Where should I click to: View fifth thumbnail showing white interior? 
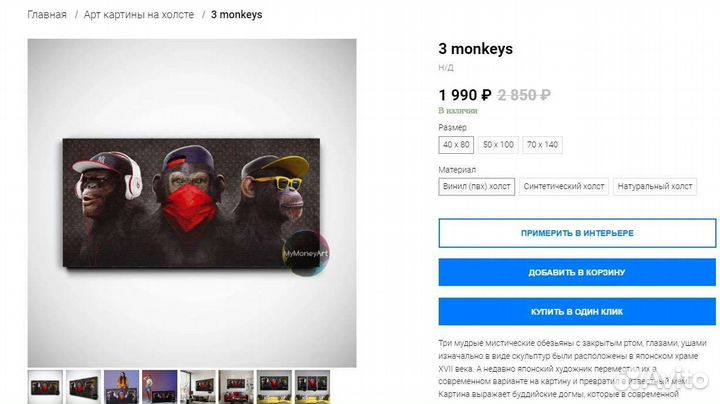pos(197,387)
